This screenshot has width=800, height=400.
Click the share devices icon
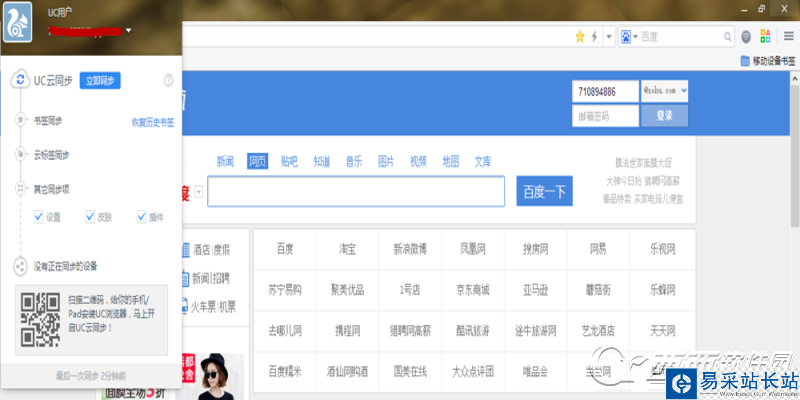pyautogui.click(x=20, y=266)
